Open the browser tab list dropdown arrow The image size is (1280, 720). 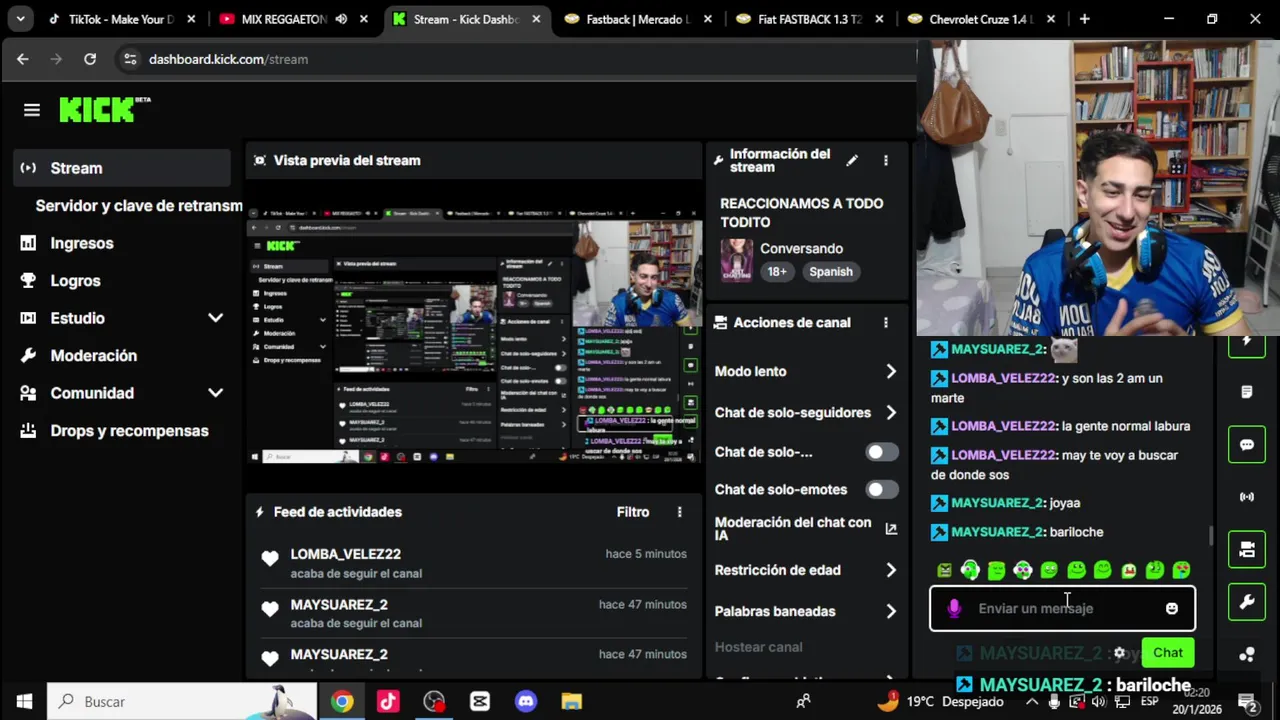tap(20, 19)
